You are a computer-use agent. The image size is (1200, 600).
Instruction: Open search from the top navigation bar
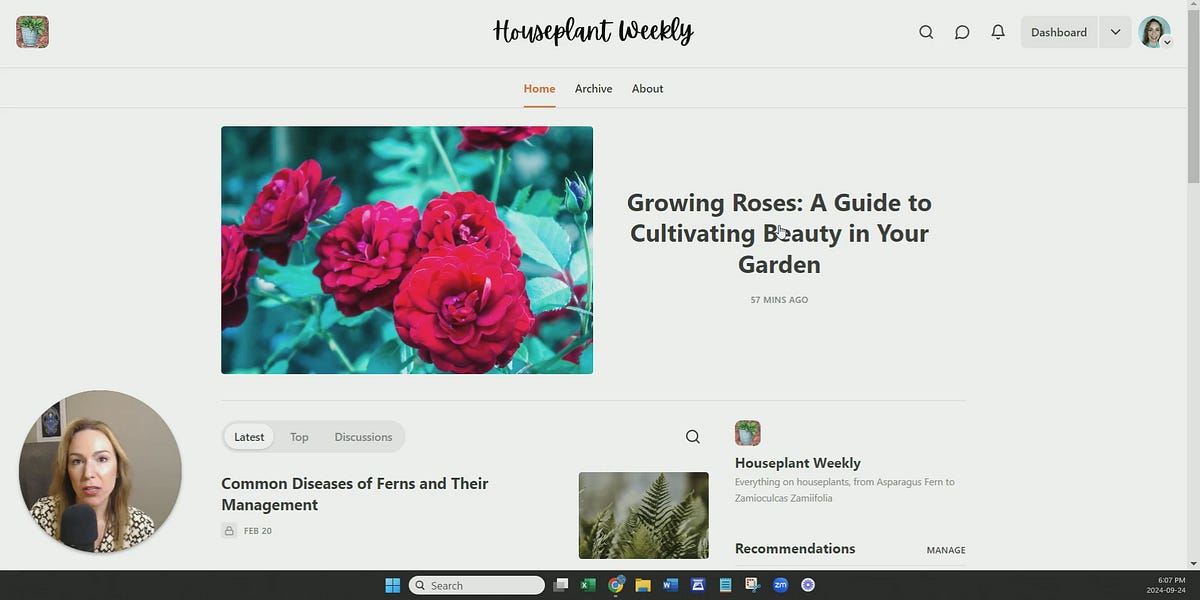point(925,31)
